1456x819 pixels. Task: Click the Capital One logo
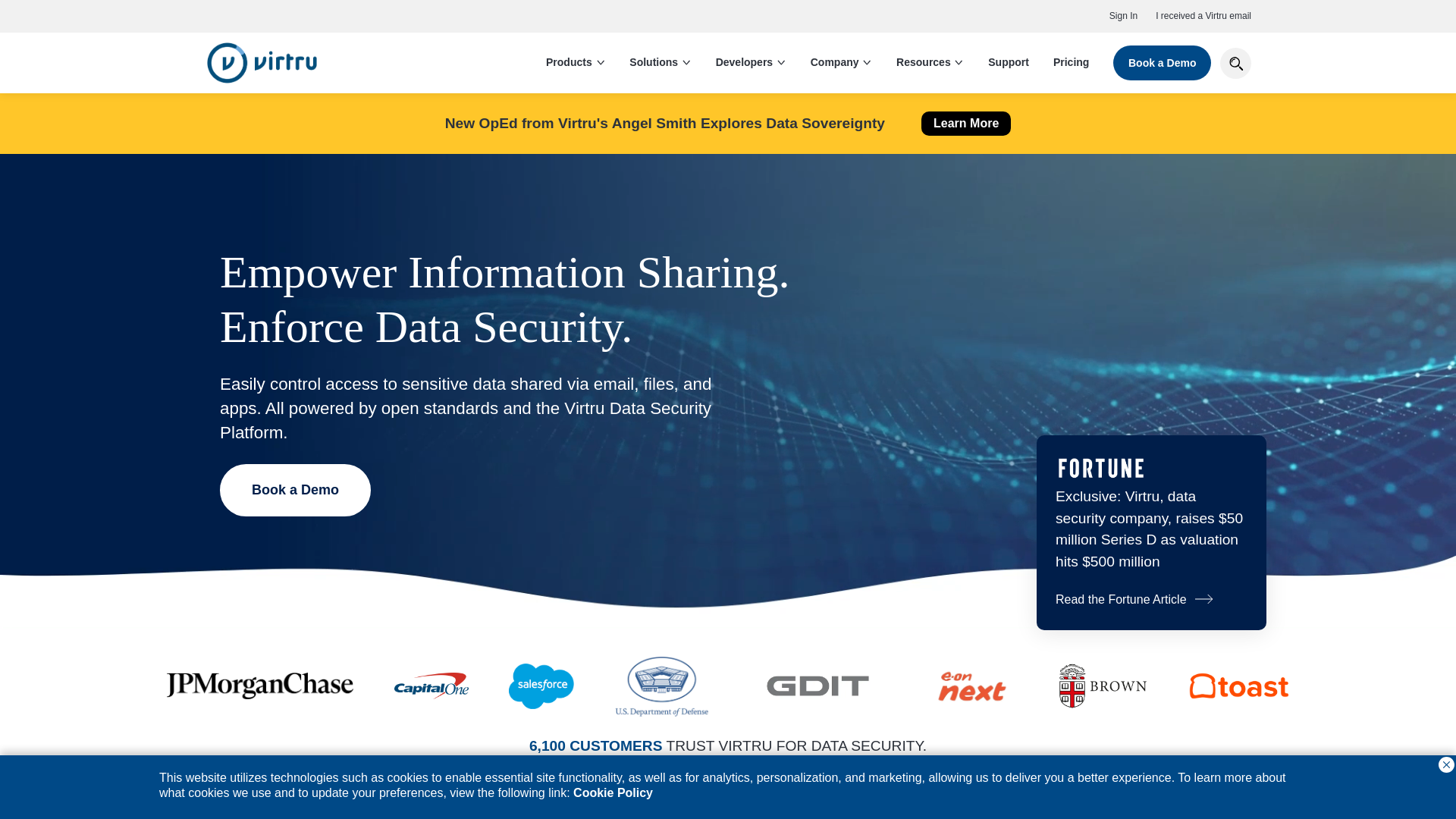tap(431, 686)
